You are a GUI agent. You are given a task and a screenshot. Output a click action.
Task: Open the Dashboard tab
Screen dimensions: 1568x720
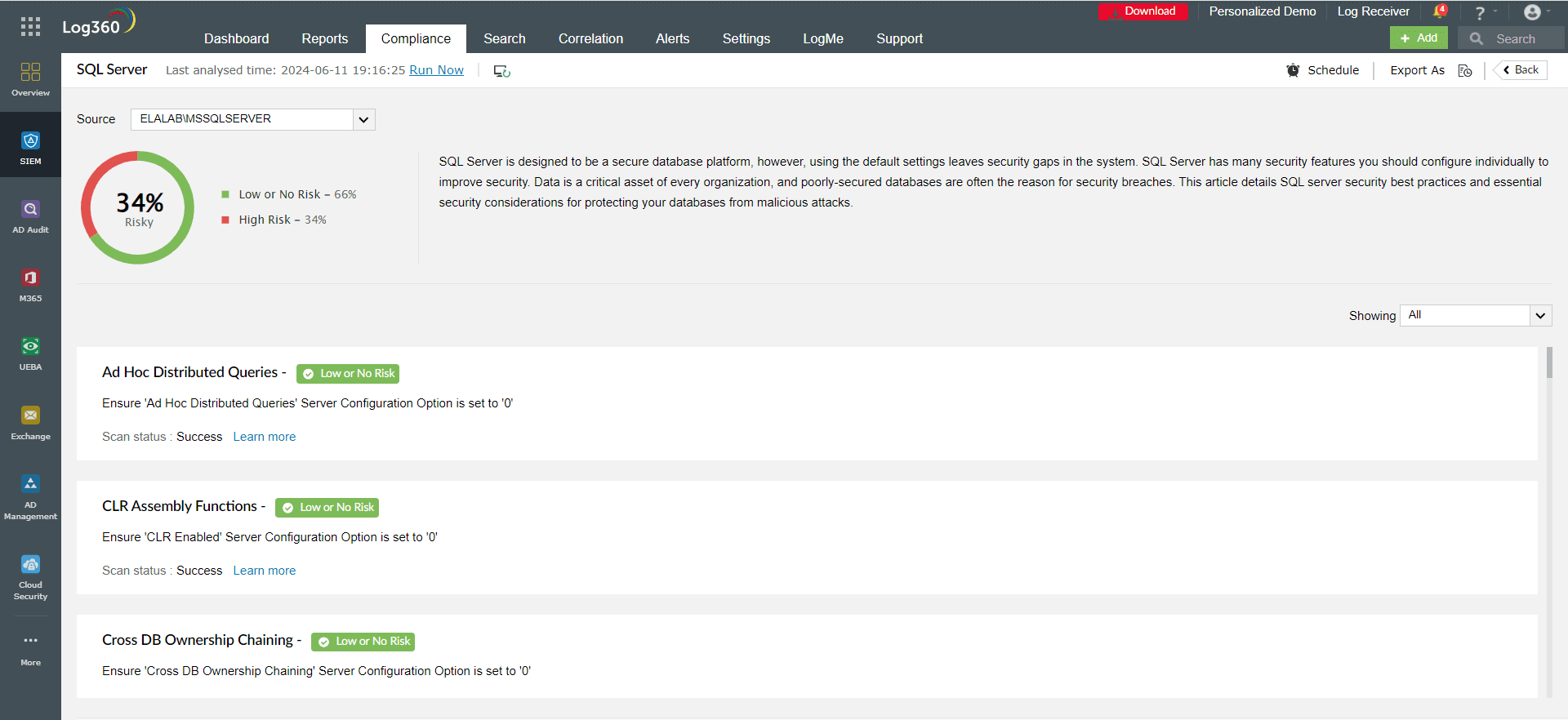pyautogui.click(x=236, y=38)
